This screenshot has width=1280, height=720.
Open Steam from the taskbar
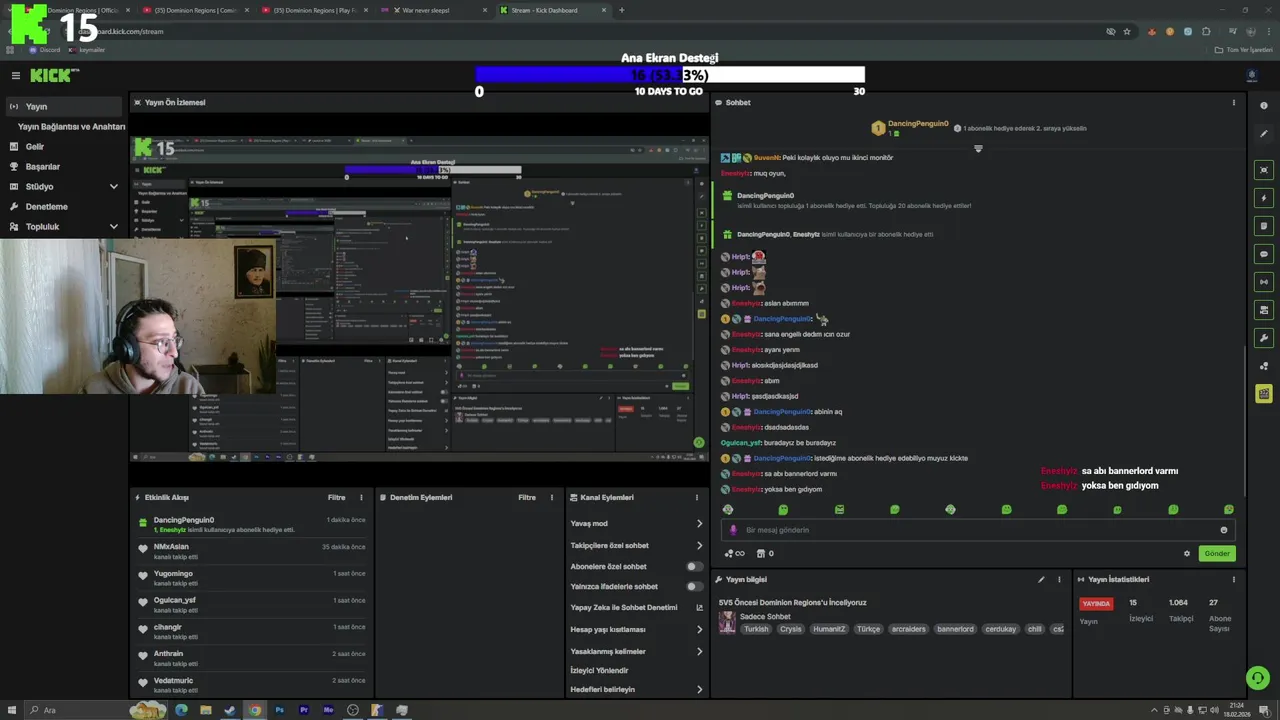pos(230,710)
